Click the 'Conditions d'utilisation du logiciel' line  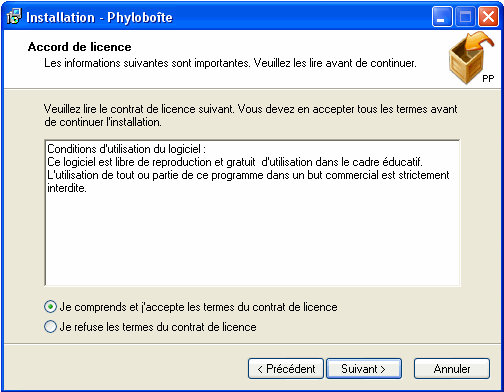pos(126,149)
